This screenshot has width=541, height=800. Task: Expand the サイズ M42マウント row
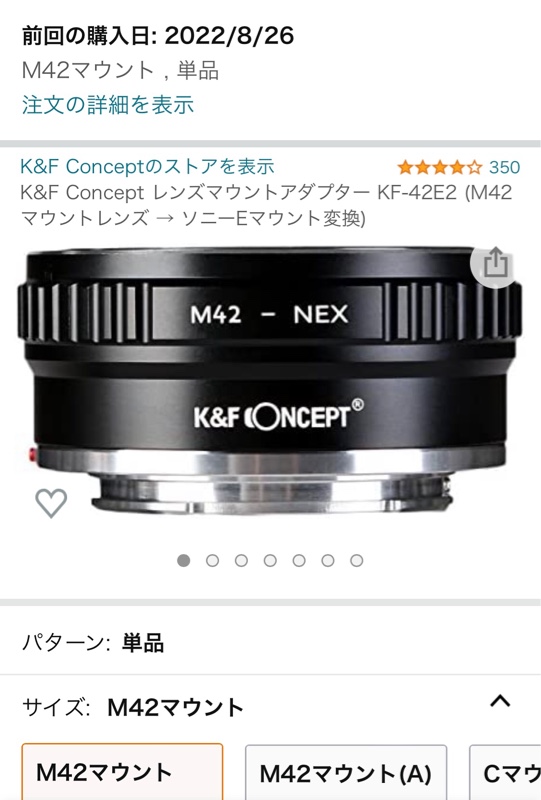tap(270, 708)
